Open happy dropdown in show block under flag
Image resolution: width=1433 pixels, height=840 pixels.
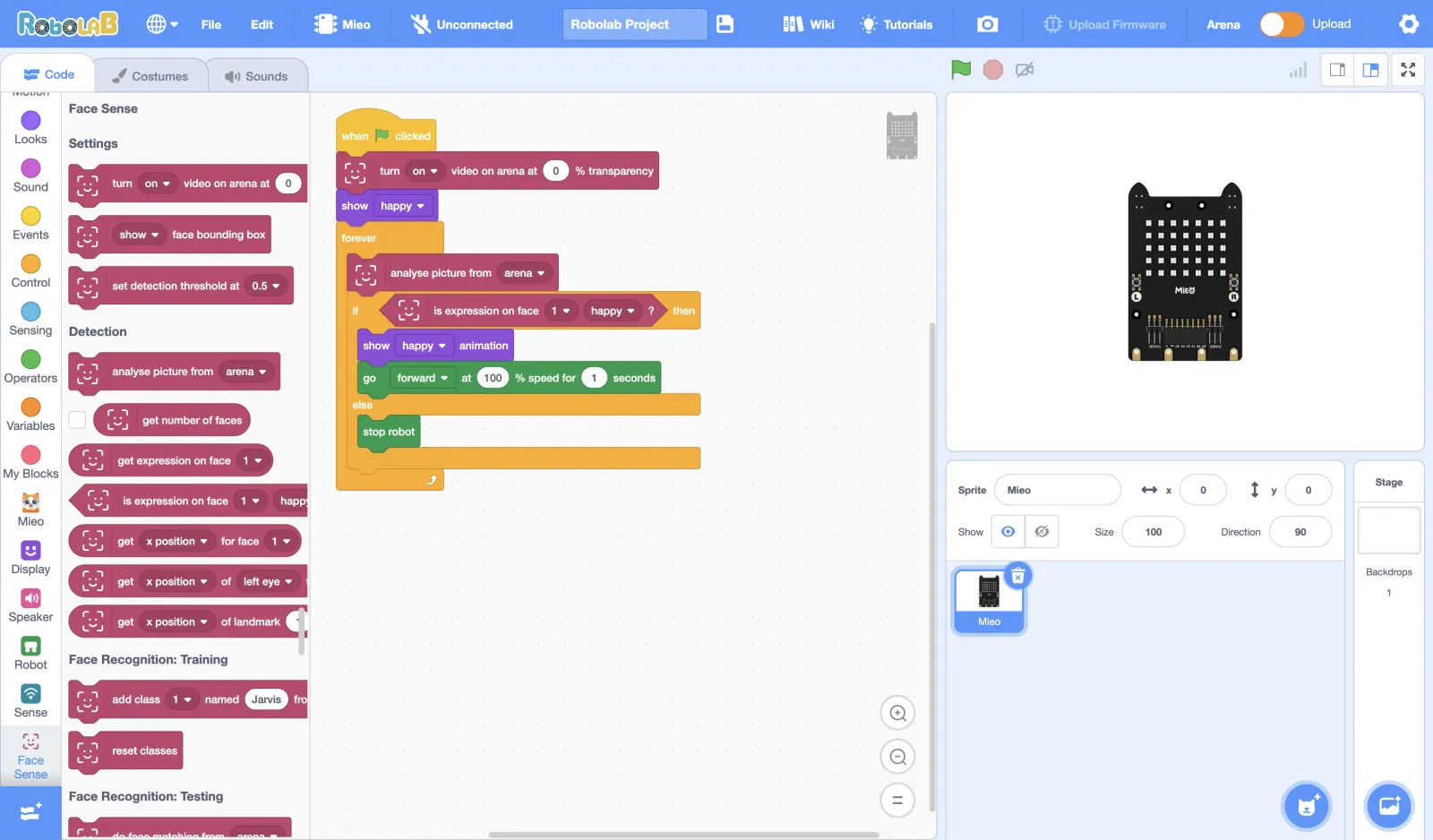tap(402, 206)
